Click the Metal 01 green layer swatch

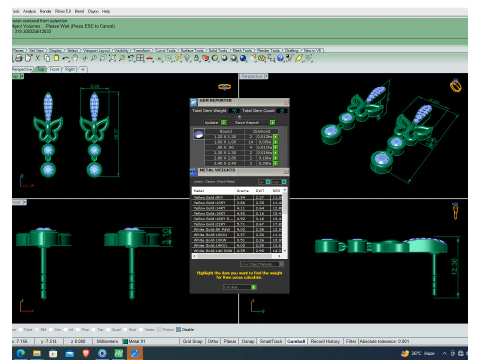(126, 341)
